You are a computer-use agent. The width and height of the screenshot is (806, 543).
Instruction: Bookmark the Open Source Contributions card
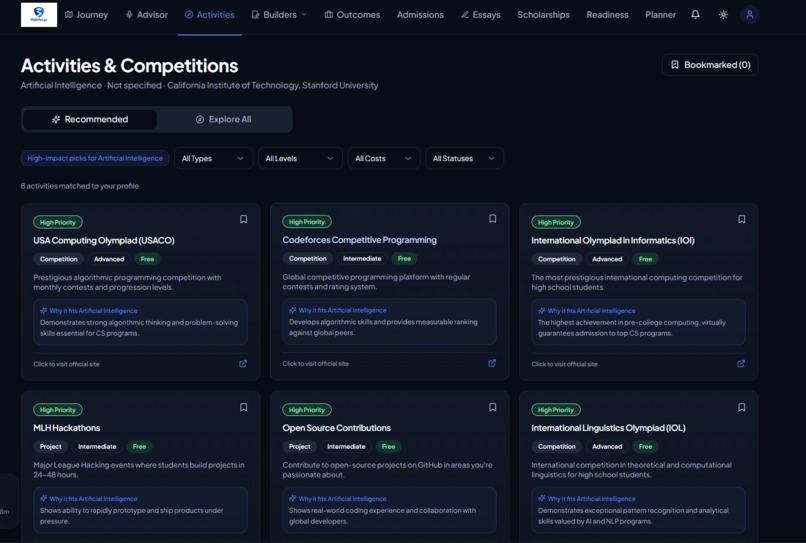(492, 407)
